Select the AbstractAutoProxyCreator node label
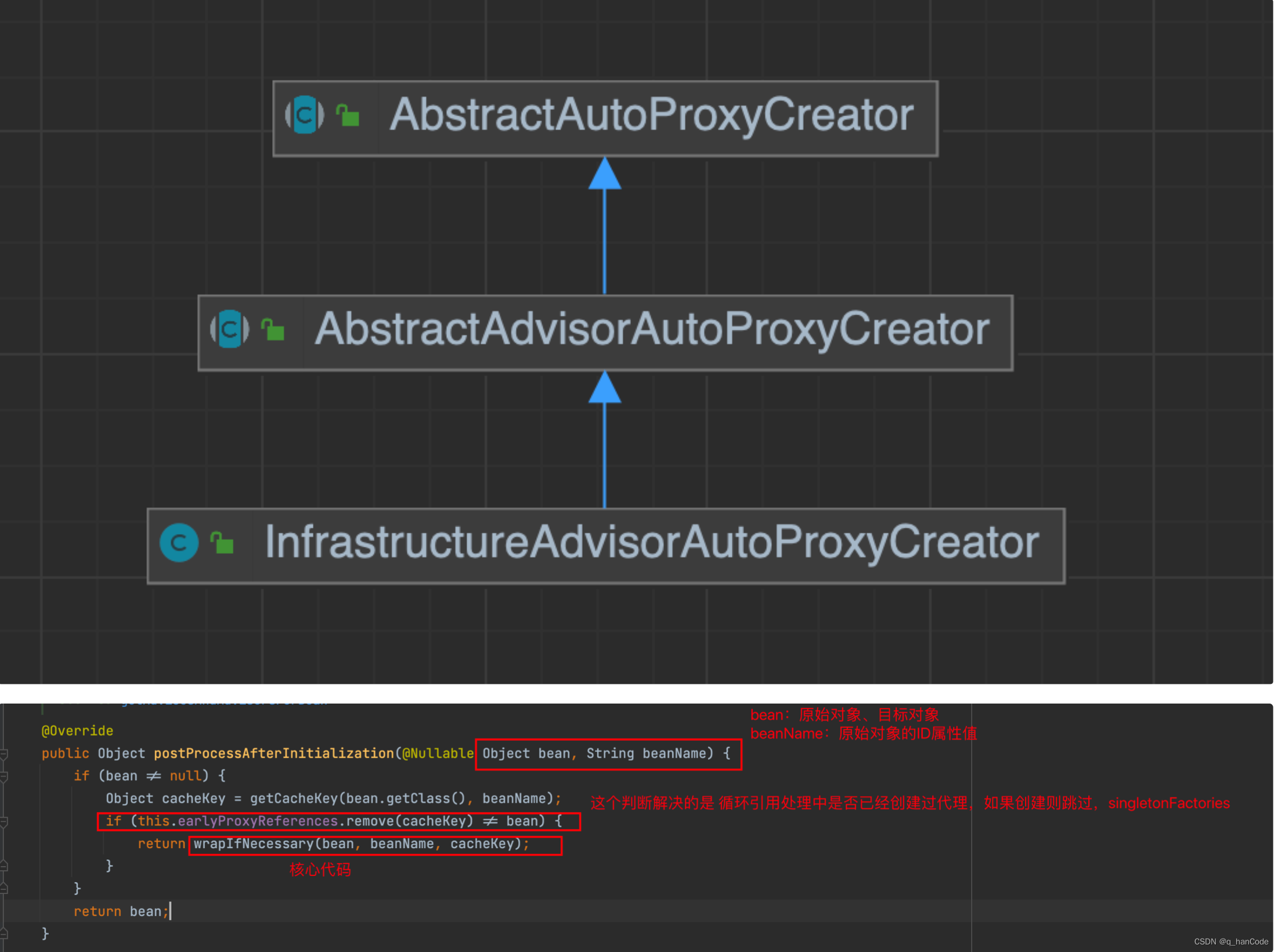The height and width of the screenshot is (952, 1278). (x=652, y=115)
